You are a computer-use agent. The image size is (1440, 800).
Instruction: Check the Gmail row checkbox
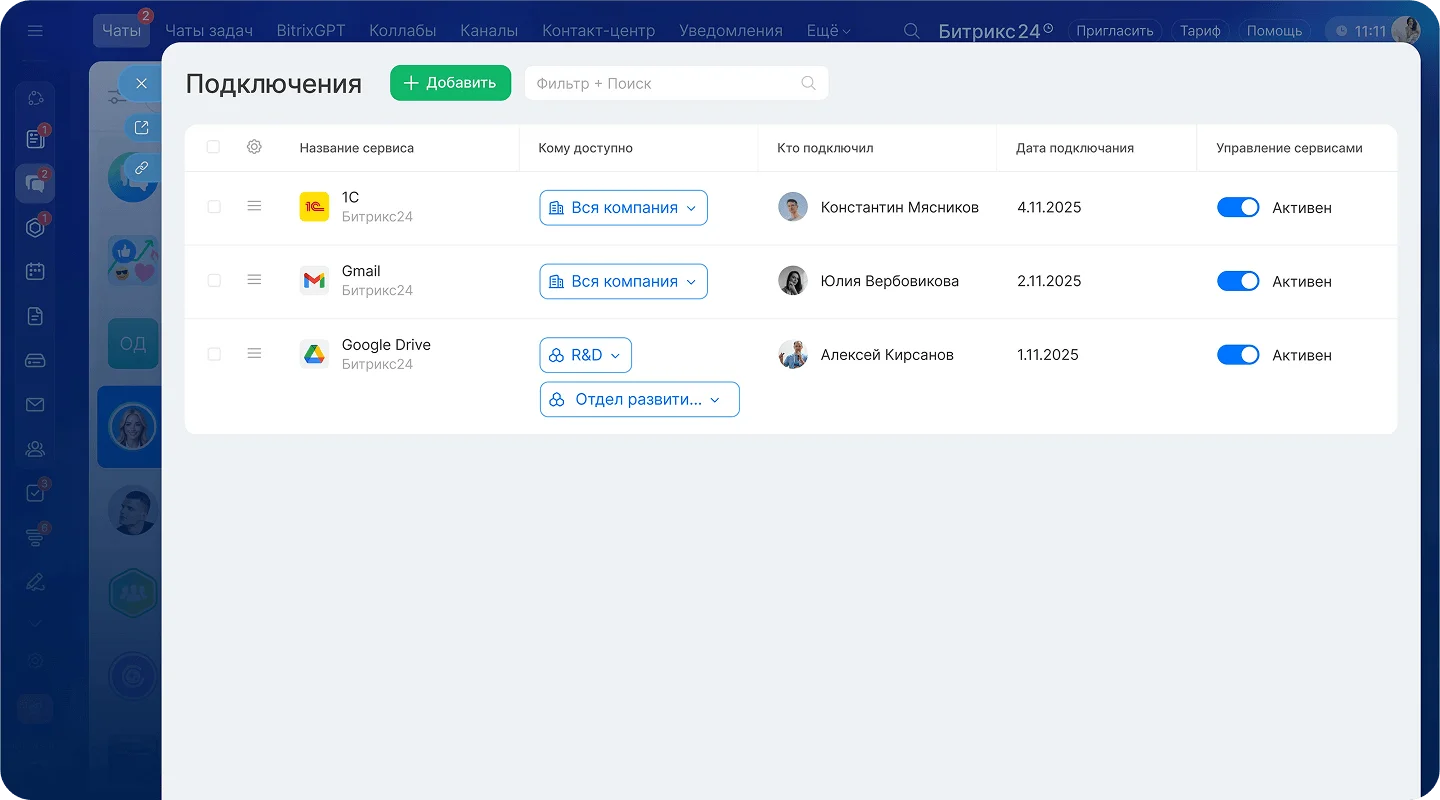point(213,280)
